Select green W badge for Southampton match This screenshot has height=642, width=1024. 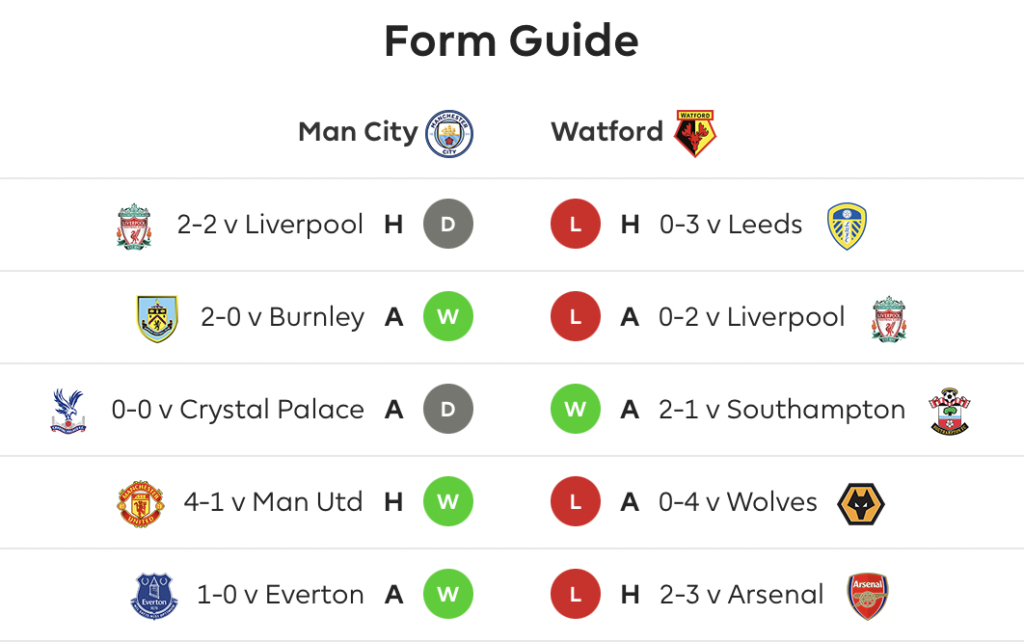[575, 409]
